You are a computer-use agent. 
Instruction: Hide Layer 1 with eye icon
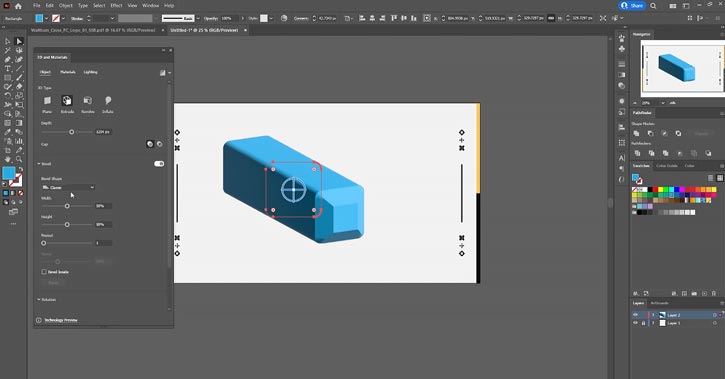pos(635,323)
